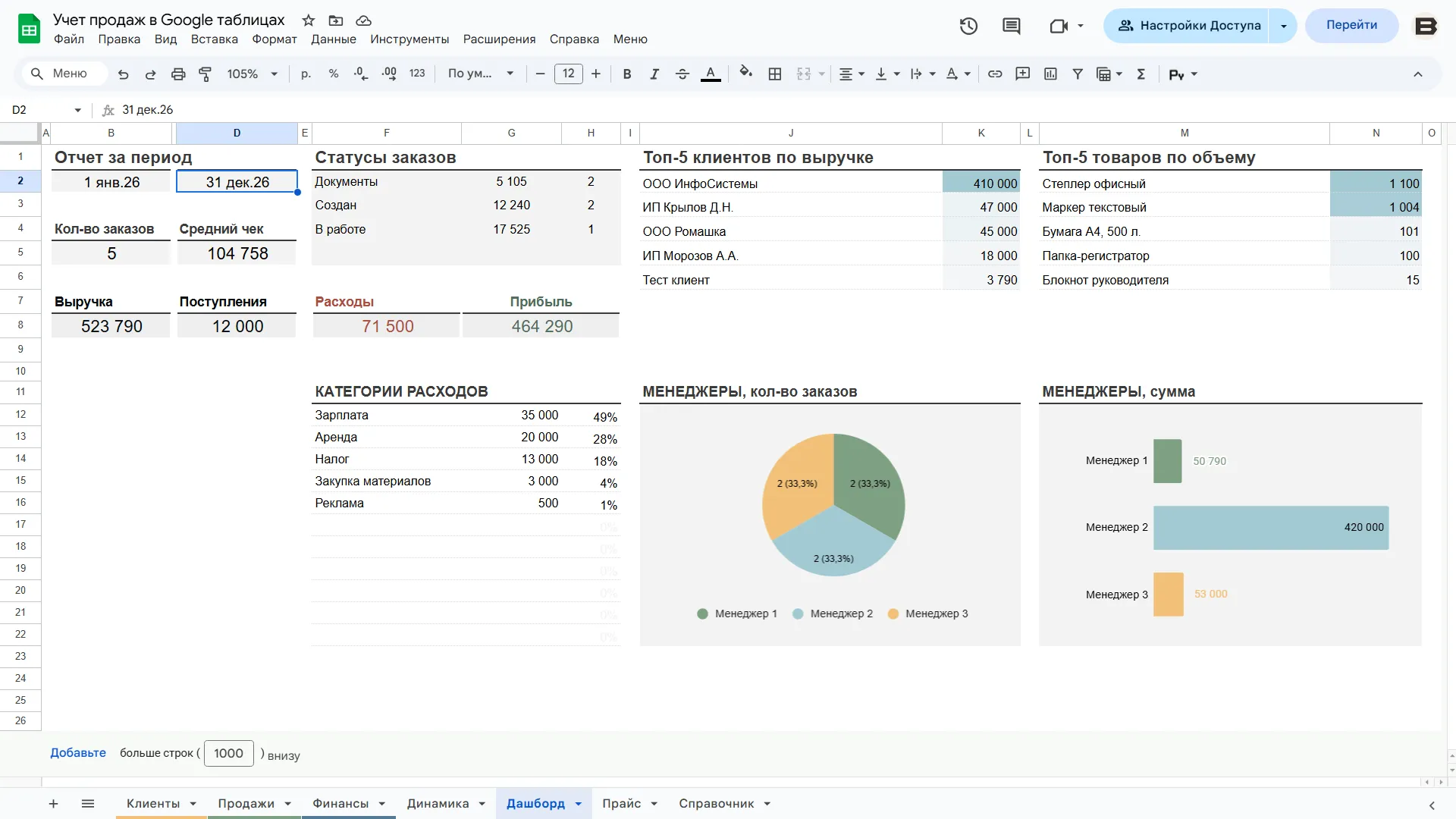The width and height of the screenshot is (1456, 819).
Task: Toggle Strikethrough formatting
Action: coord(682,74)
